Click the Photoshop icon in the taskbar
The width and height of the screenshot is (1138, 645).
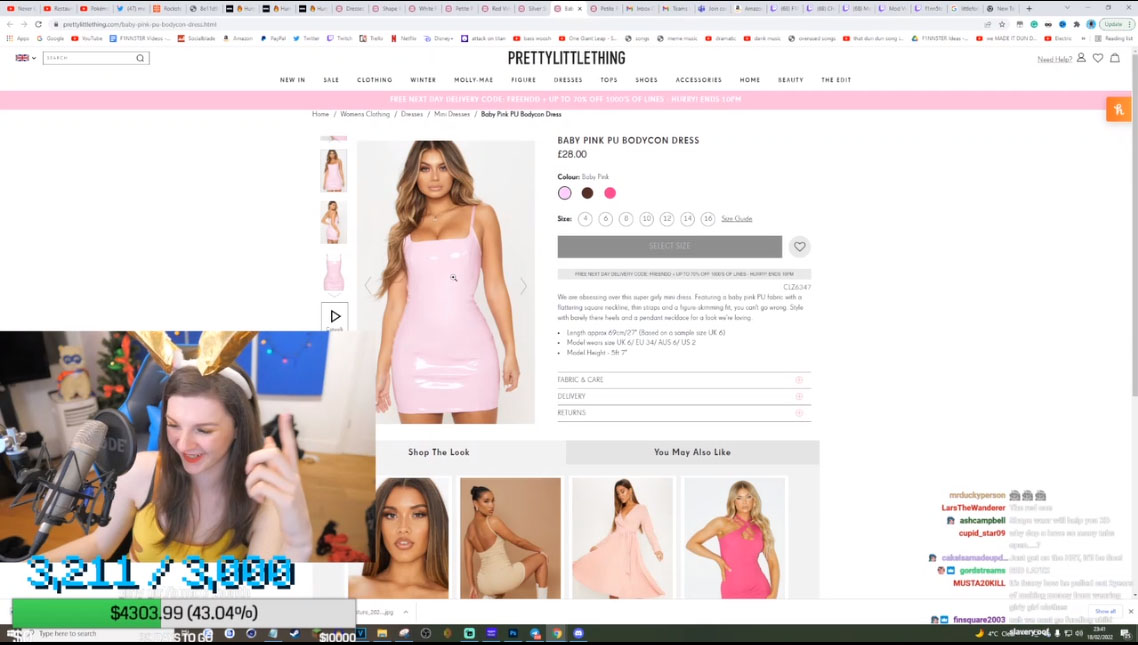pos(513,633)
